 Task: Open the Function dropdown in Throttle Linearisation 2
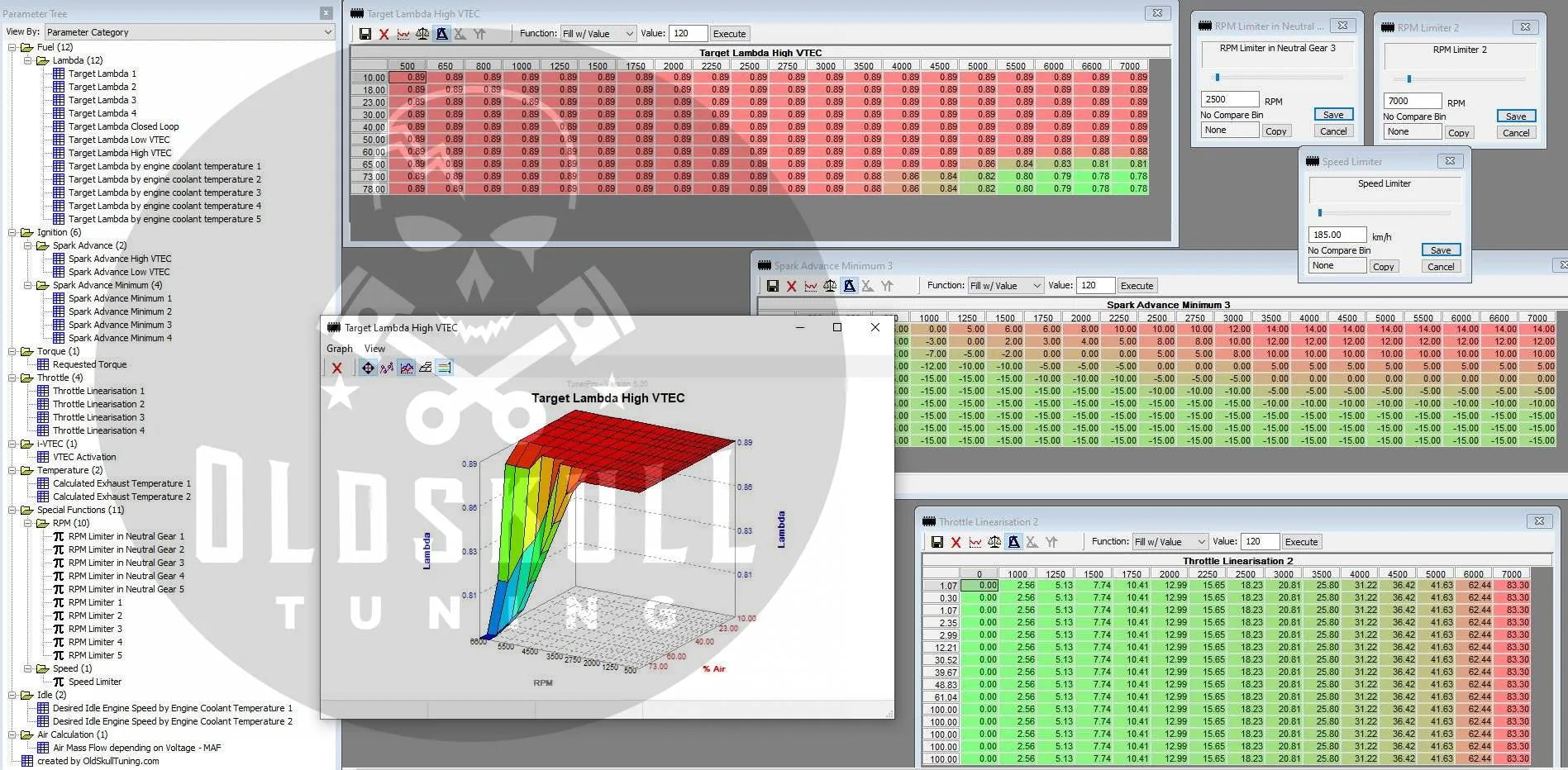(x=1170, y=542)
